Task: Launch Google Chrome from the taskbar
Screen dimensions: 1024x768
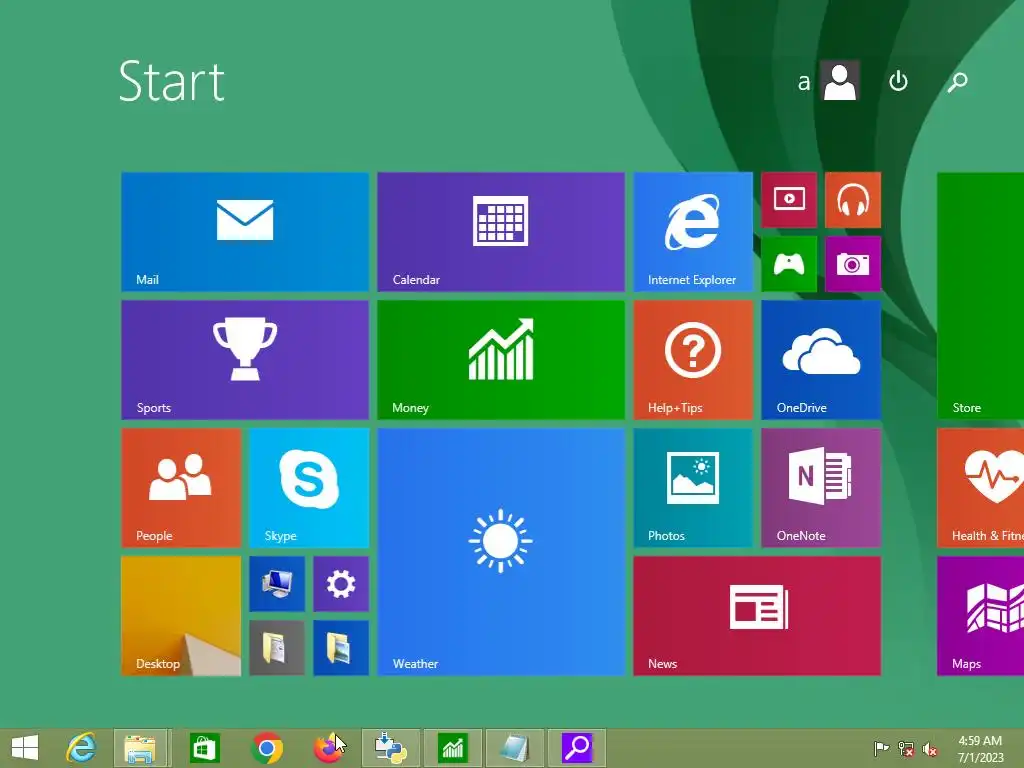Action: tap(266, 748)
